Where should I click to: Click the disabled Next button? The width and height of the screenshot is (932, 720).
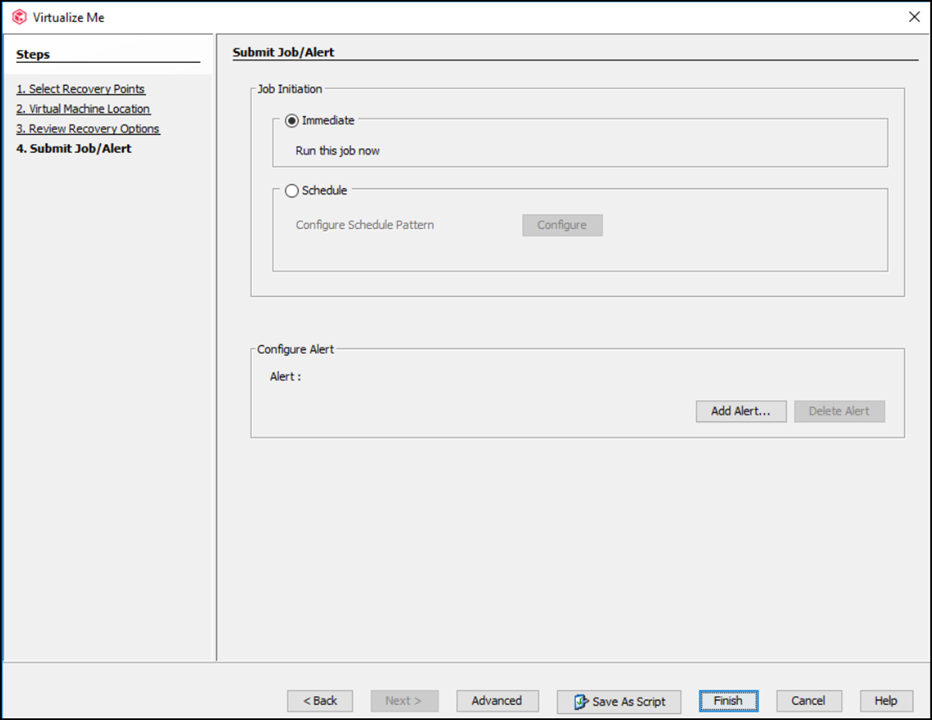tap(404, 701)
